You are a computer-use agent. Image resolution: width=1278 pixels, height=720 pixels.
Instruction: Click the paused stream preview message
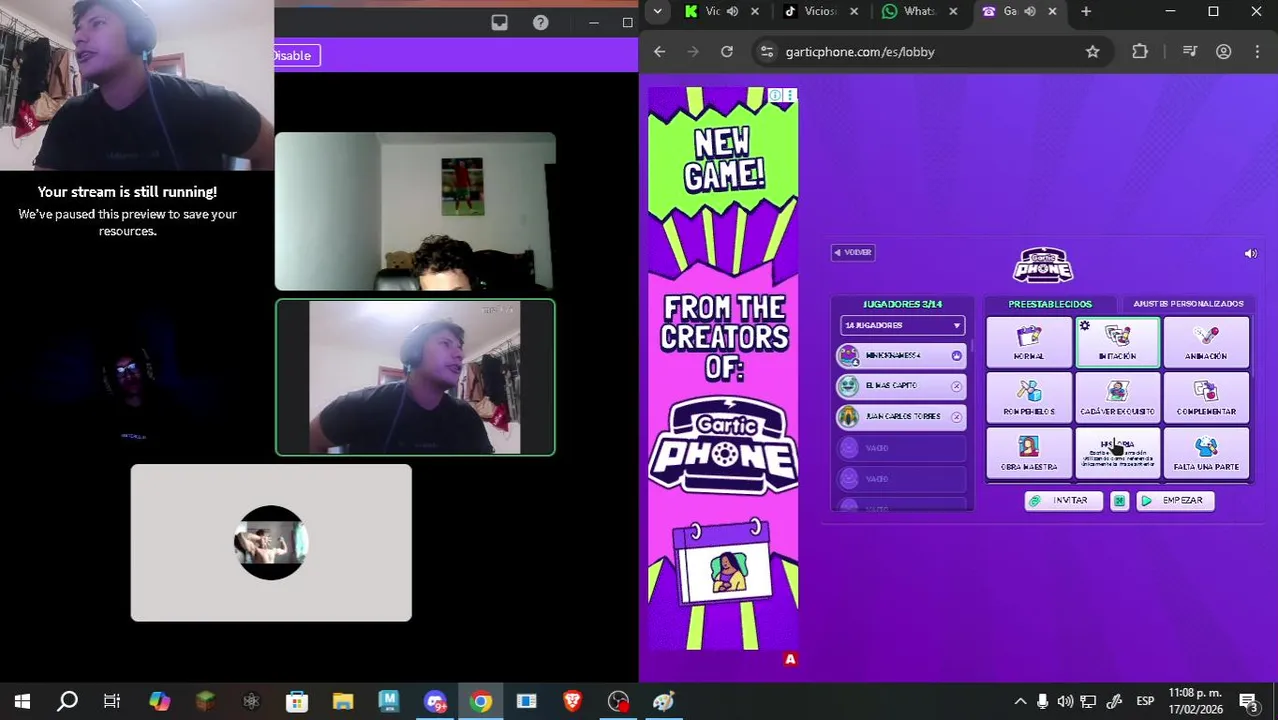(127, 211)
